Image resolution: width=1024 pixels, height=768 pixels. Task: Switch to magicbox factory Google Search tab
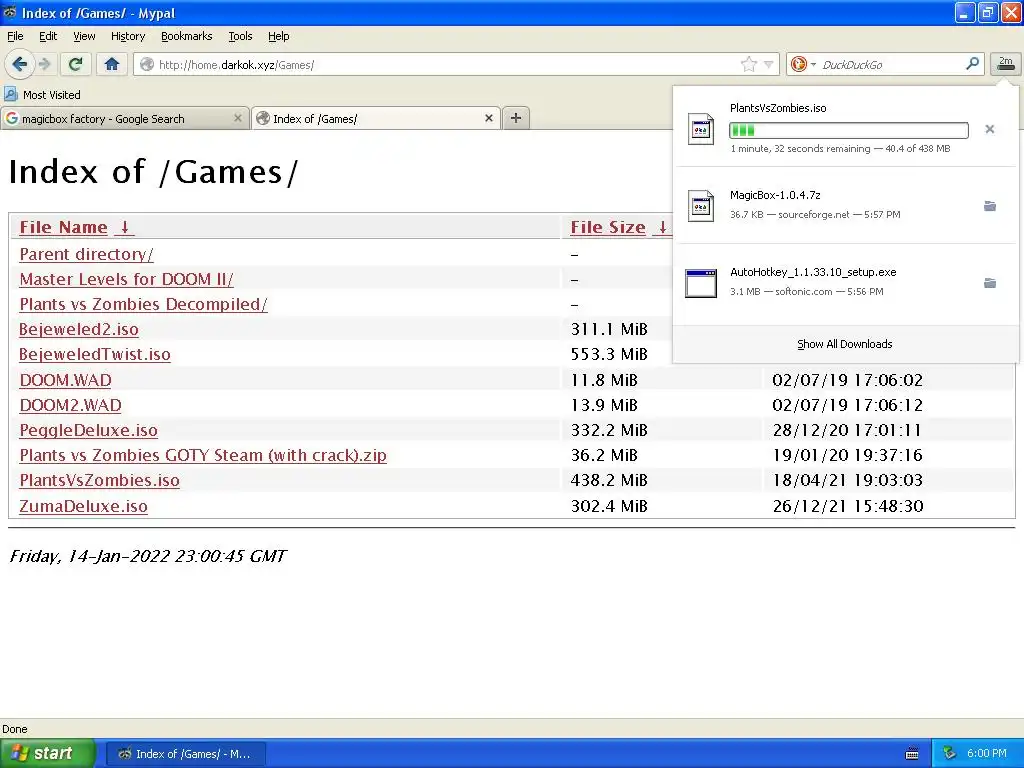124,118
